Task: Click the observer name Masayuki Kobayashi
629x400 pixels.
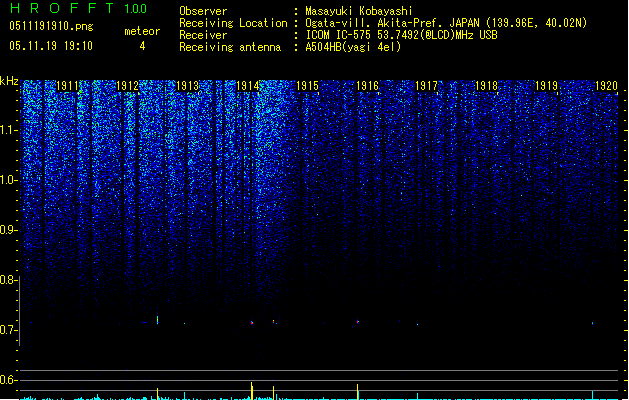Action: coord(359,11)
